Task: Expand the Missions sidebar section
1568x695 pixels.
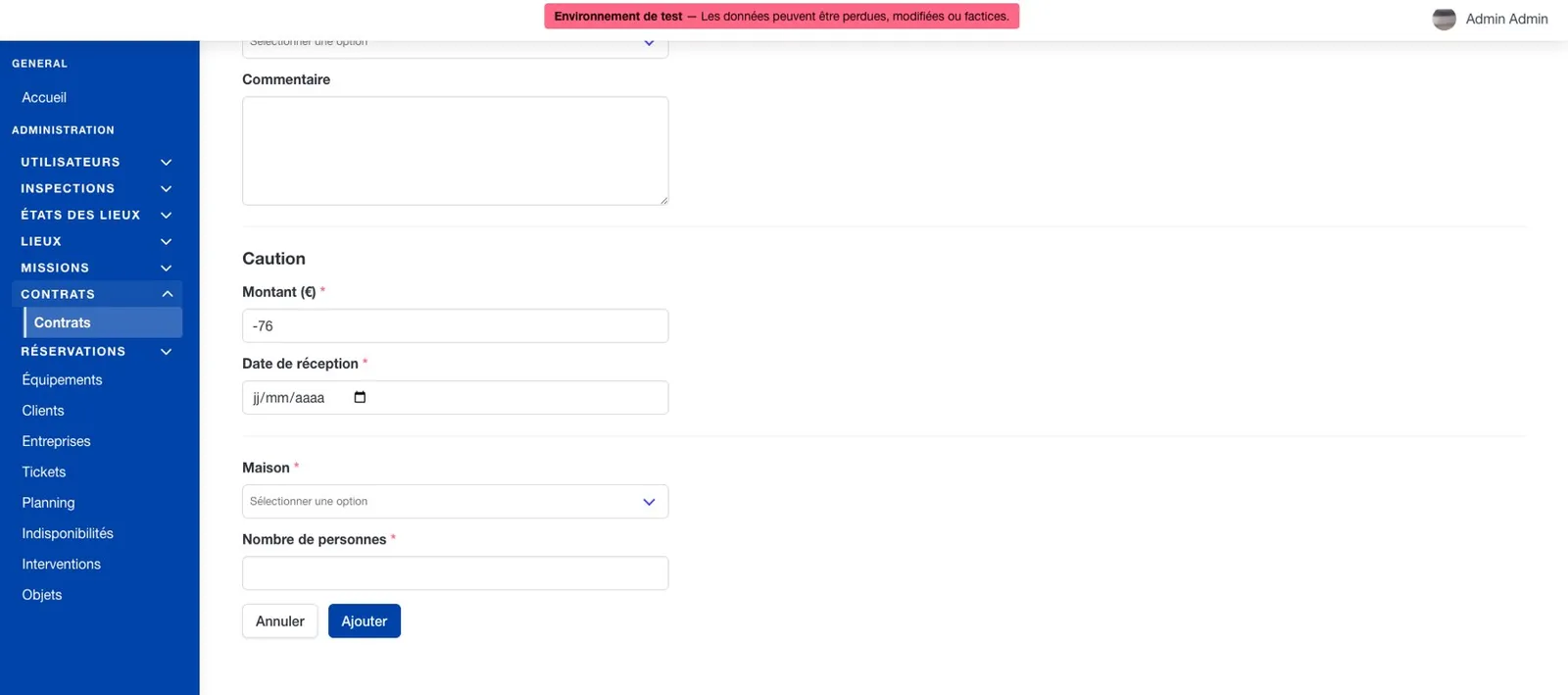Action: (x=96, y=268)
